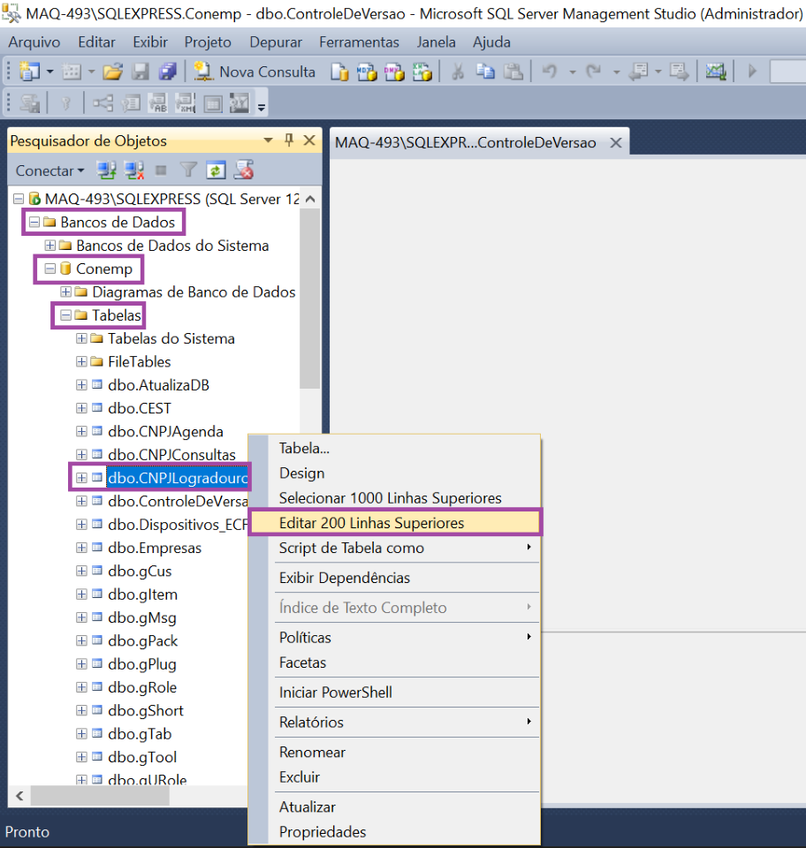This screenshot has width=806, height=848.
Task: Open the Undo history dropdown arrow
Action: [x=572, y=72]
